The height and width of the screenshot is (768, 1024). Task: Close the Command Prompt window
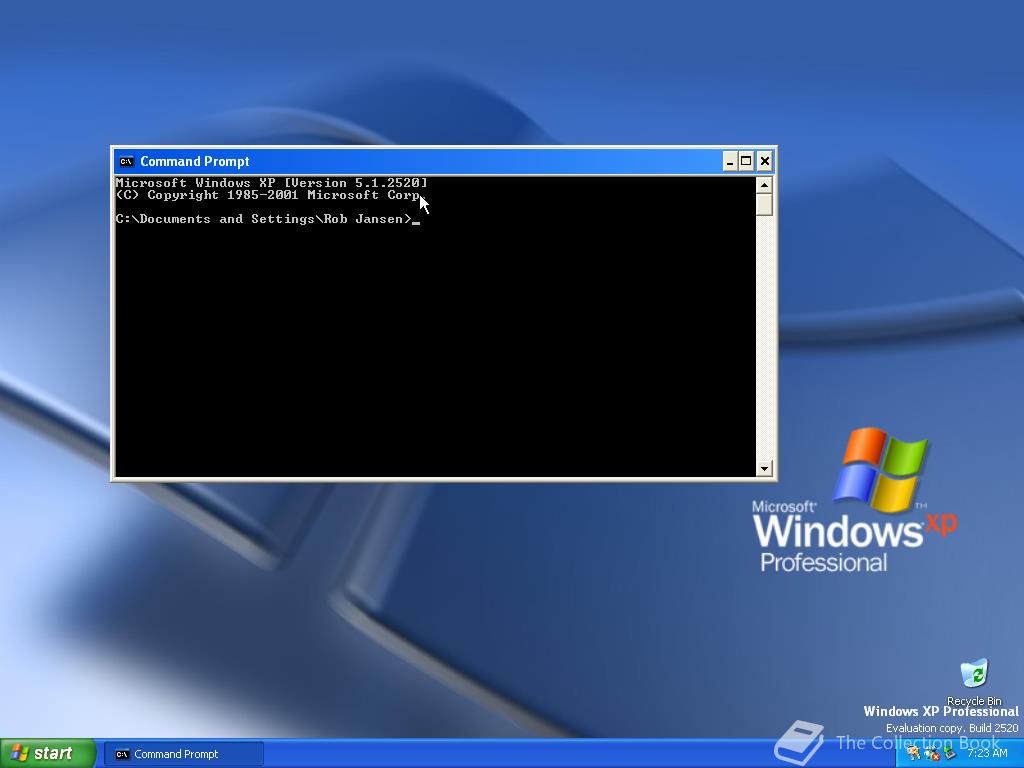[765, 161]
